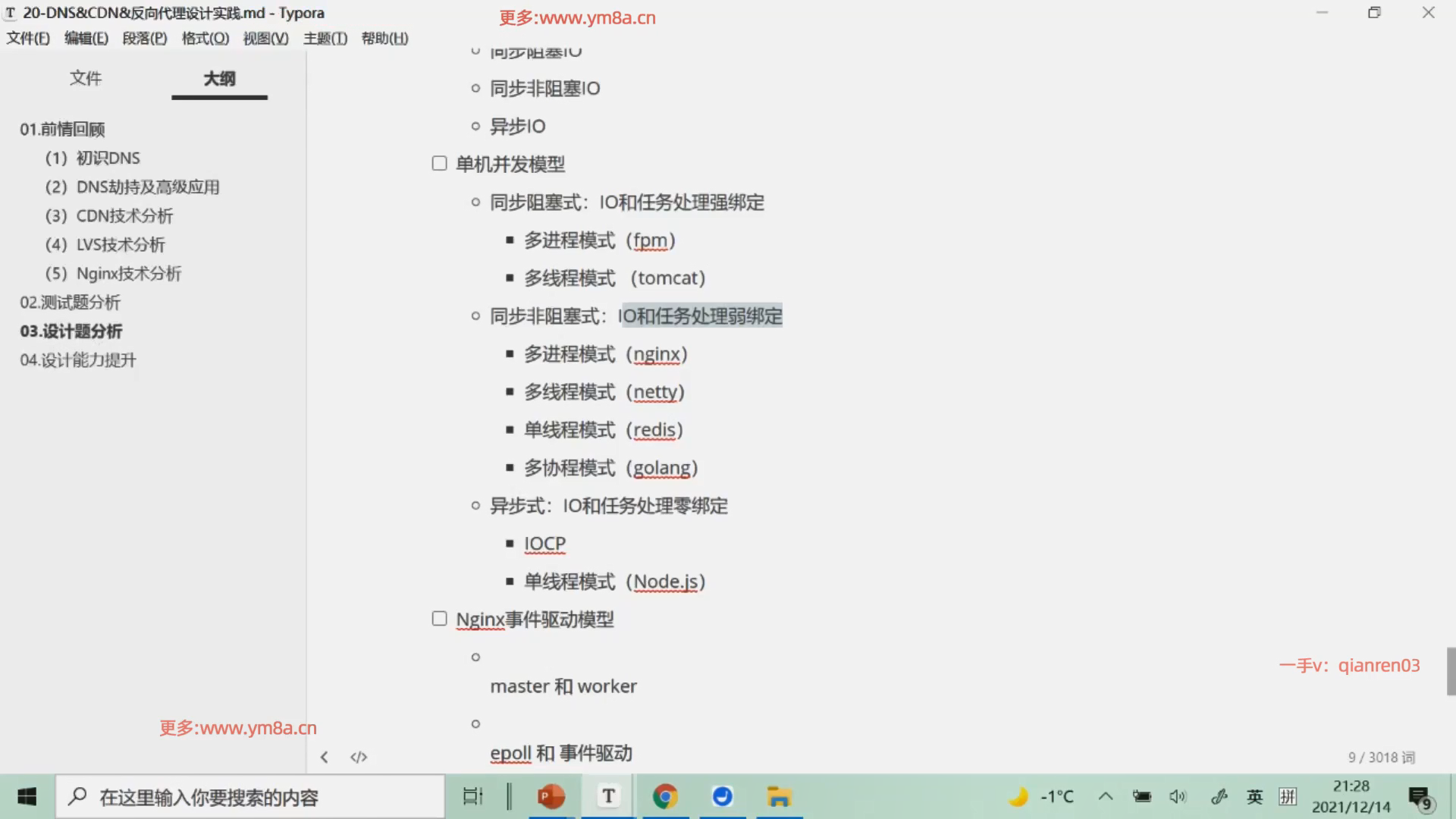This screenshot has height=819, width=1456.
Task: Toggle source code mode icon
Action: [x=359, y=757]
